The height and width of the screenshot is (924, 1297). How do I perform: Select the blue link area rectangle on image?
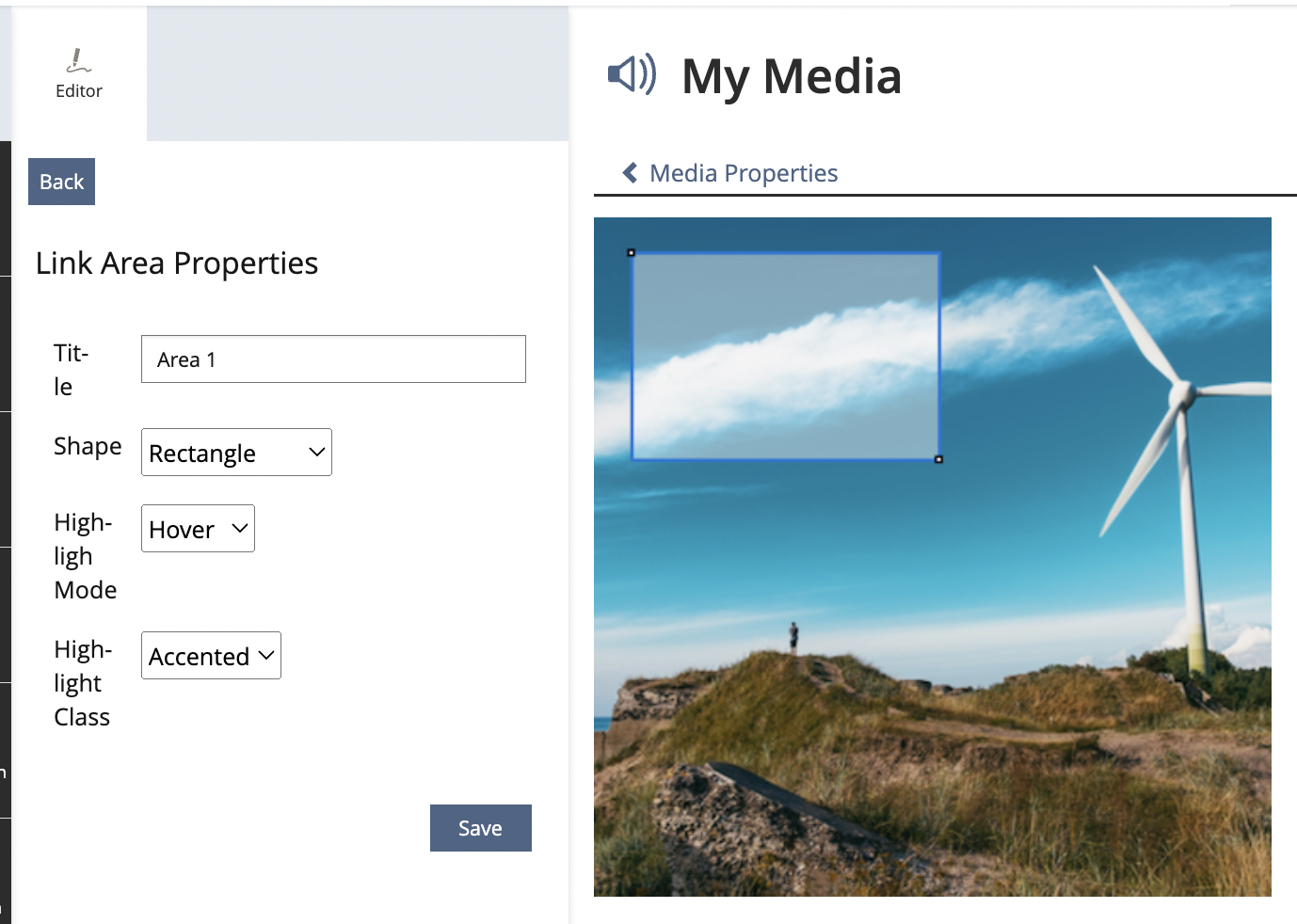coord(785,357)
